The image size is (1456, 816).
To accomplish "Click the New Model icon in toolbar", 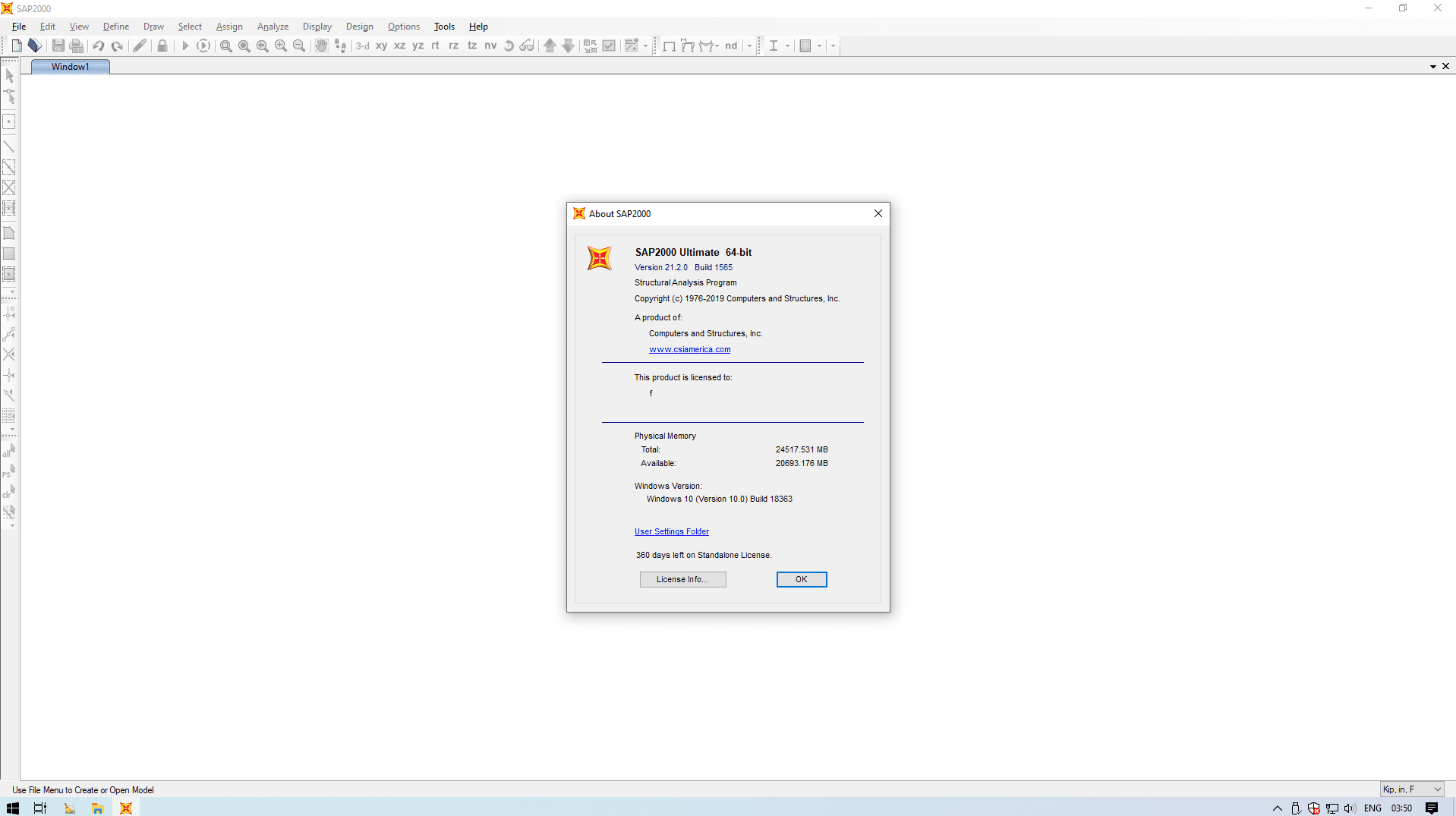I will click(x=17, y=46).
